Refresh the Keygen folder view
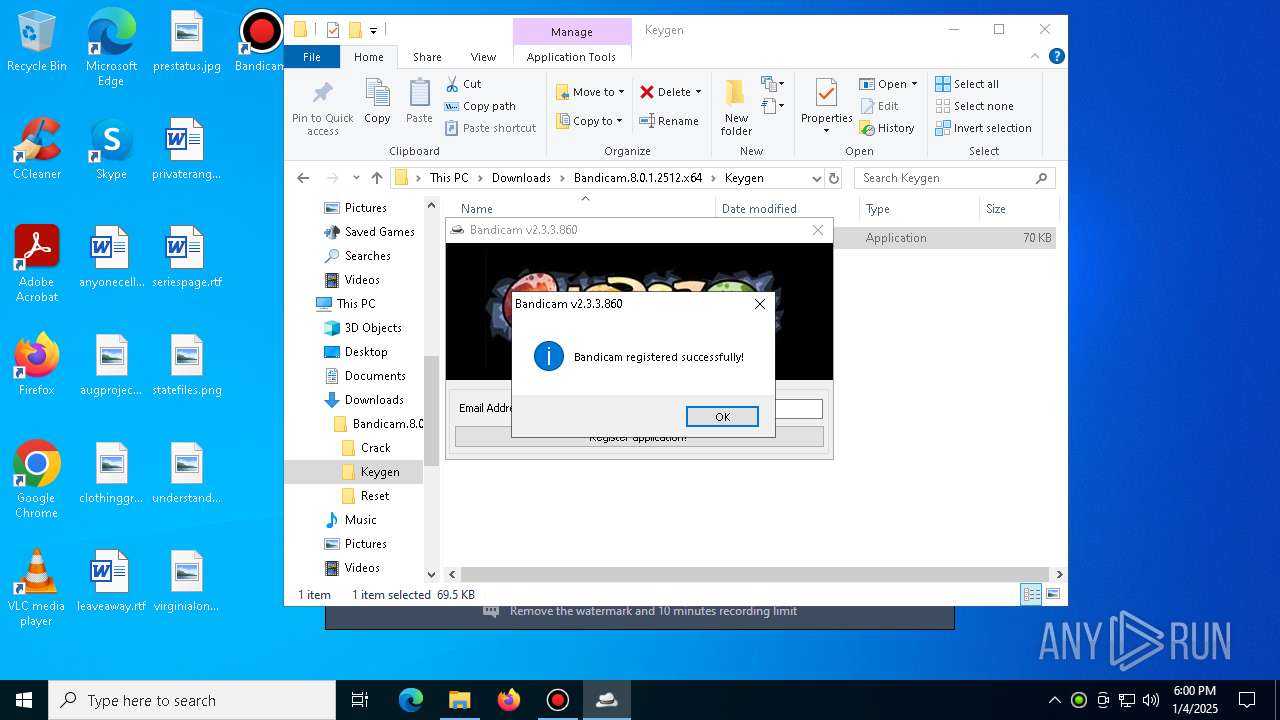 click(x=834, y=178)
